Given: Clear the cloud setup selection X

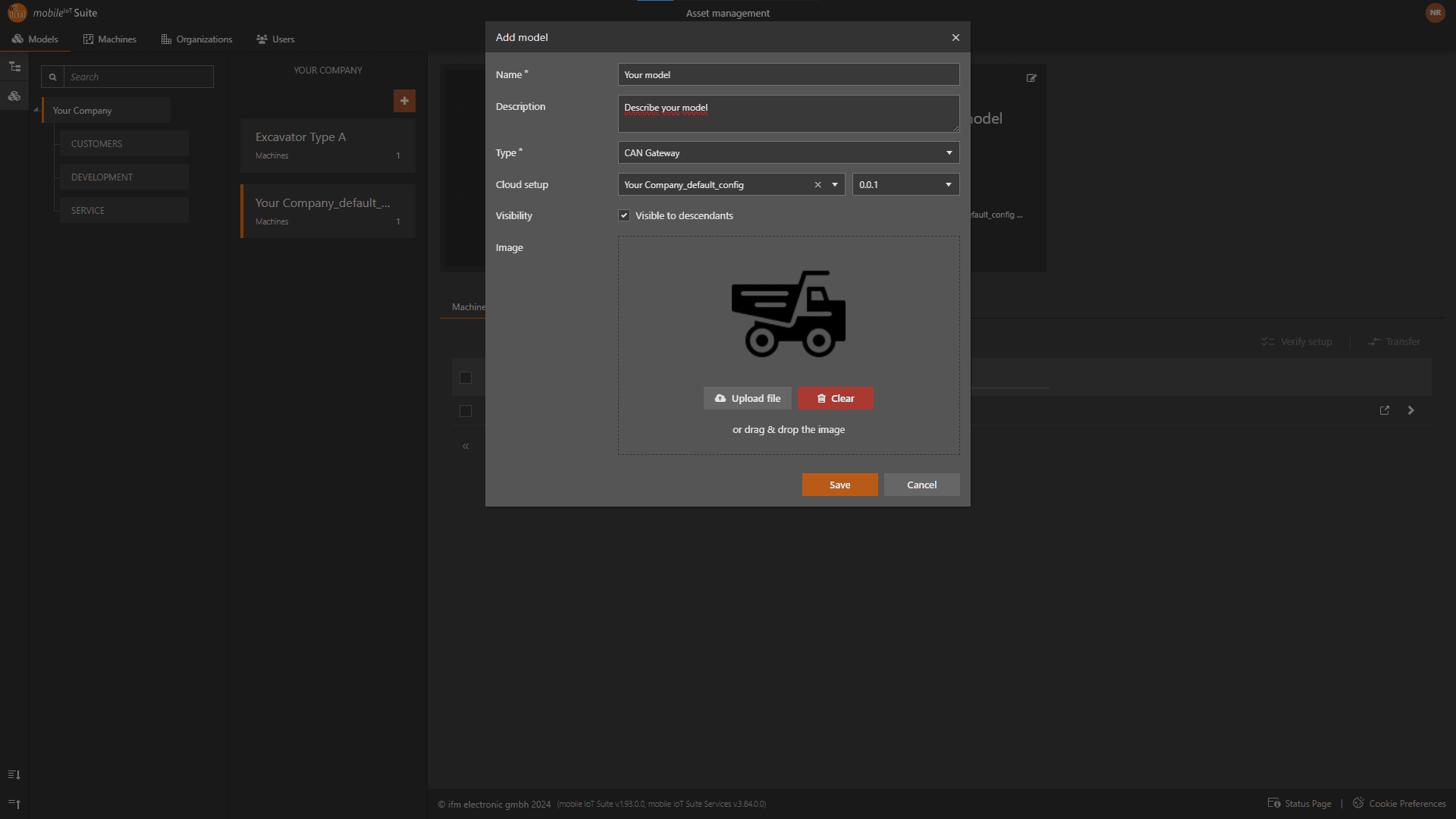Looking at the screenshot, I should tap(817, 185).
